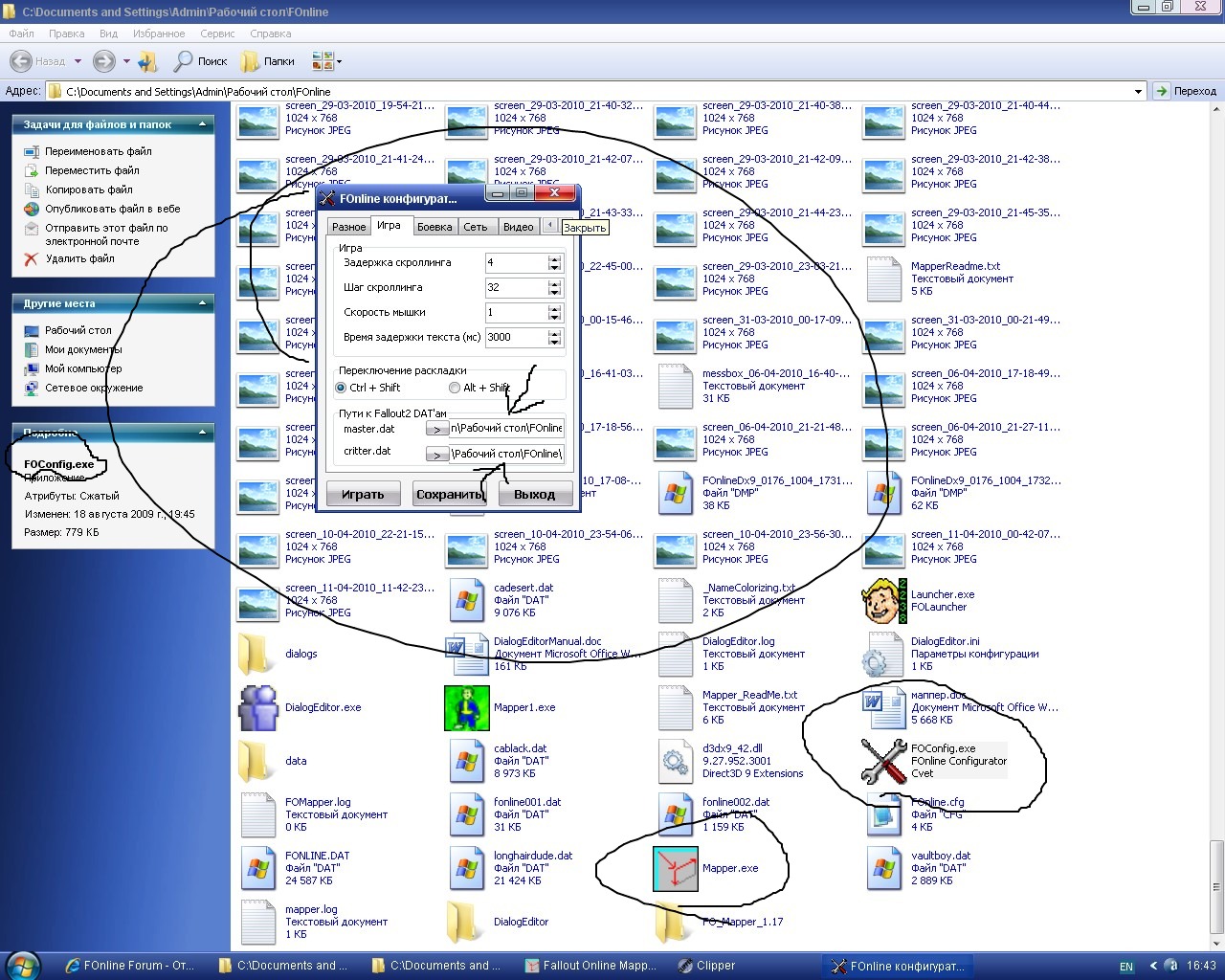Increase the Скорость мышки value

tap(555, 308)
